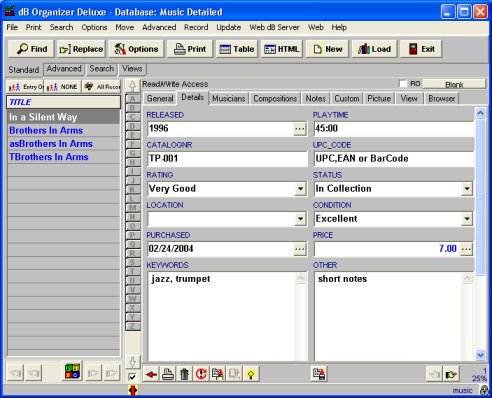Click the Exit button
Viewport: 492px width, 398px height.
[421, 49]
